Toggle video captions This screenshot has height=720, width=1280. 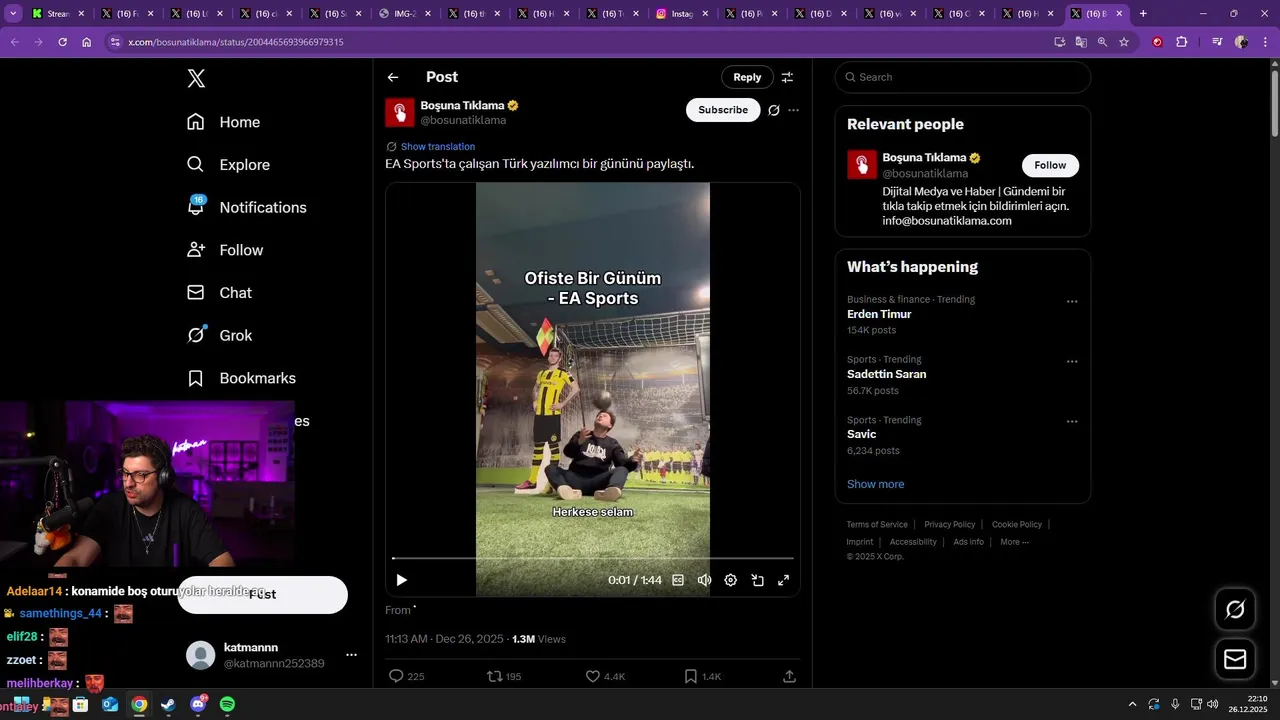tap(678, 580)
